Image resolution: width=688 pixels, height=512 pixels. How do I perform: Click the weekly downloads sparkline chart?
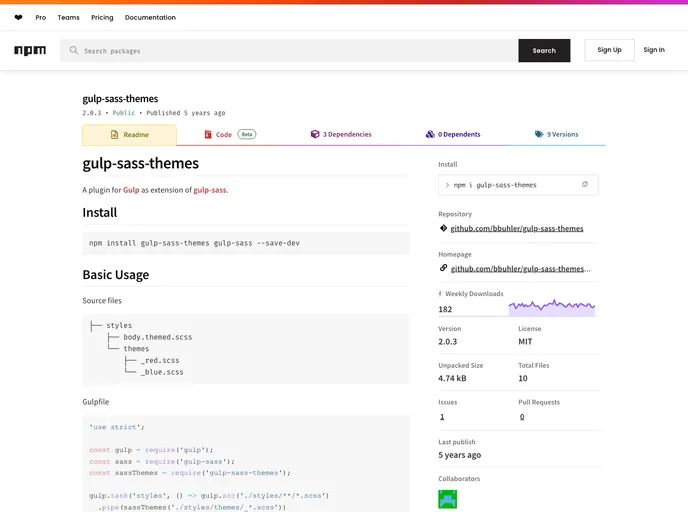point(552,307)
